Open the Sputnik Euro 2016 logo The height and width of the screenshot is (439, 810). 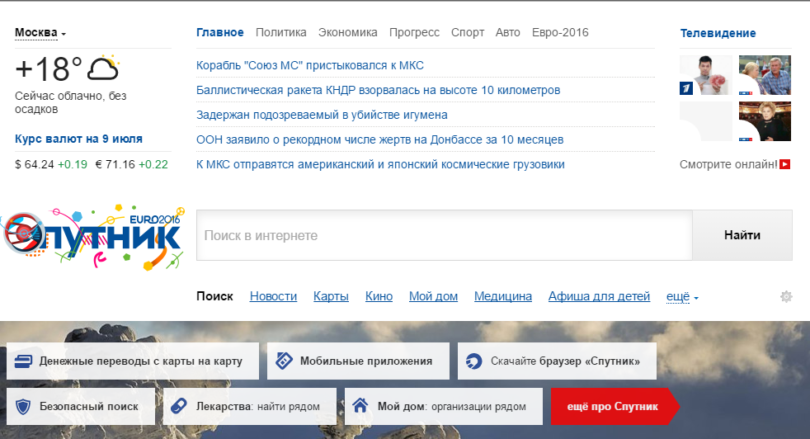pos(93,237)
